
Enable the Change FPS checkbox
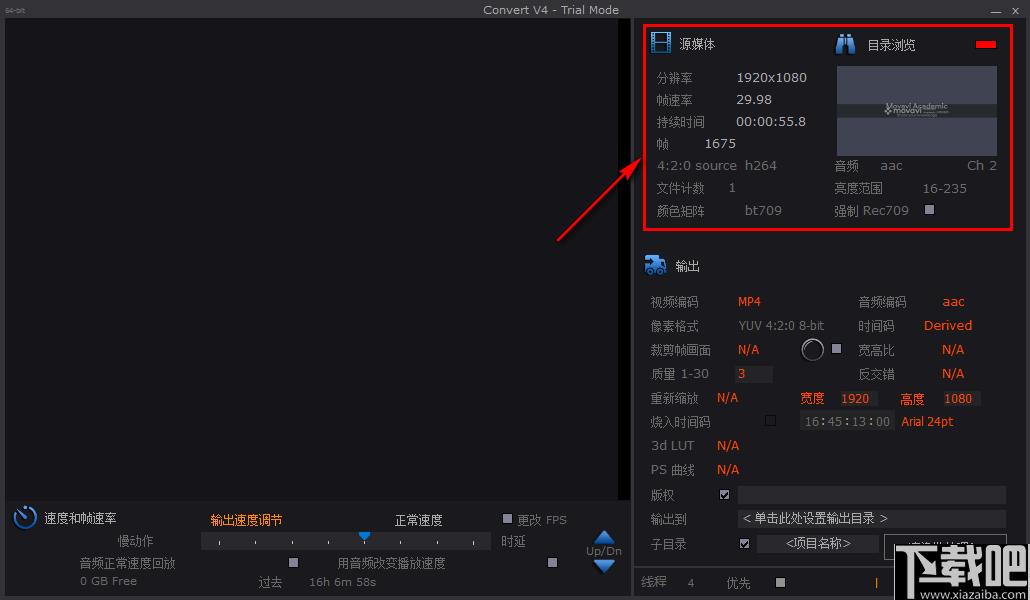pos(507,519)
